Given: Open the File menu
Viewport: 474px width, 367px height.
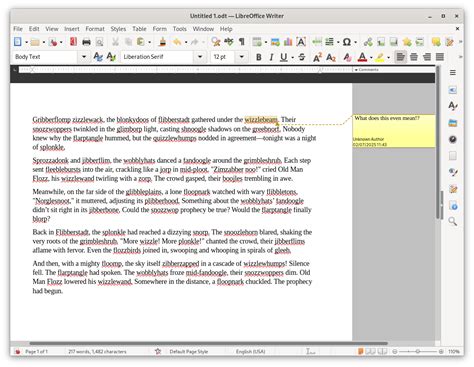Looking at the screenshot, I should [x=18, y=29].
